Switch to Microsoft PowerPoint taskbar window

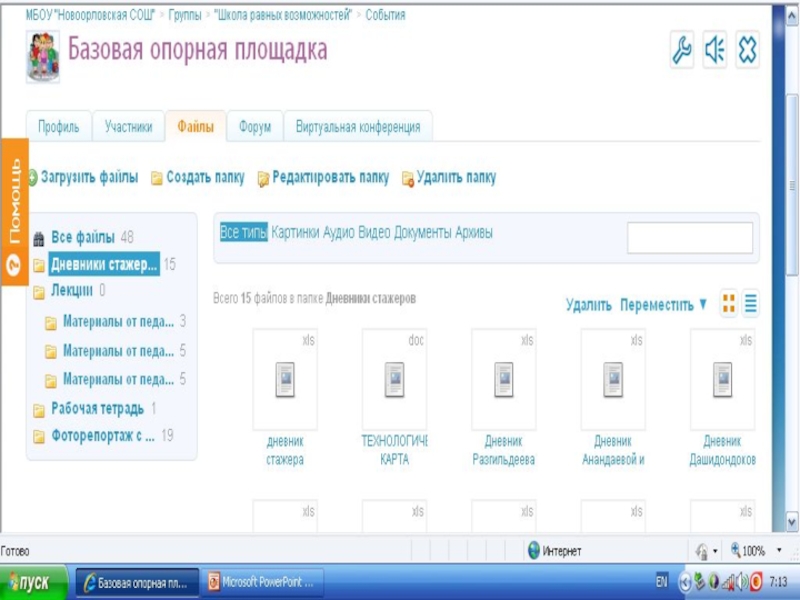click(x=263, y=582)
